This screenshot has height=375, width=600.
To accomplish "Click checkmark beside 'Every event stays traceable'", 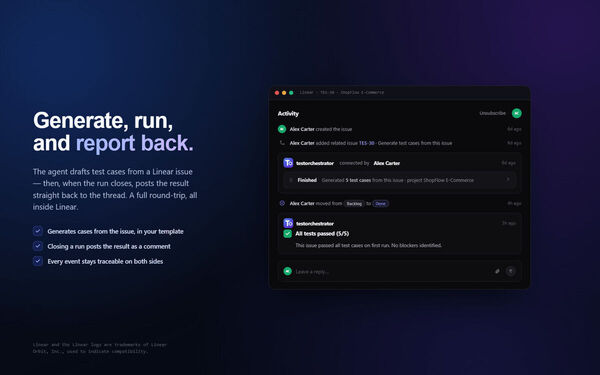I will [x=38, y=261].
